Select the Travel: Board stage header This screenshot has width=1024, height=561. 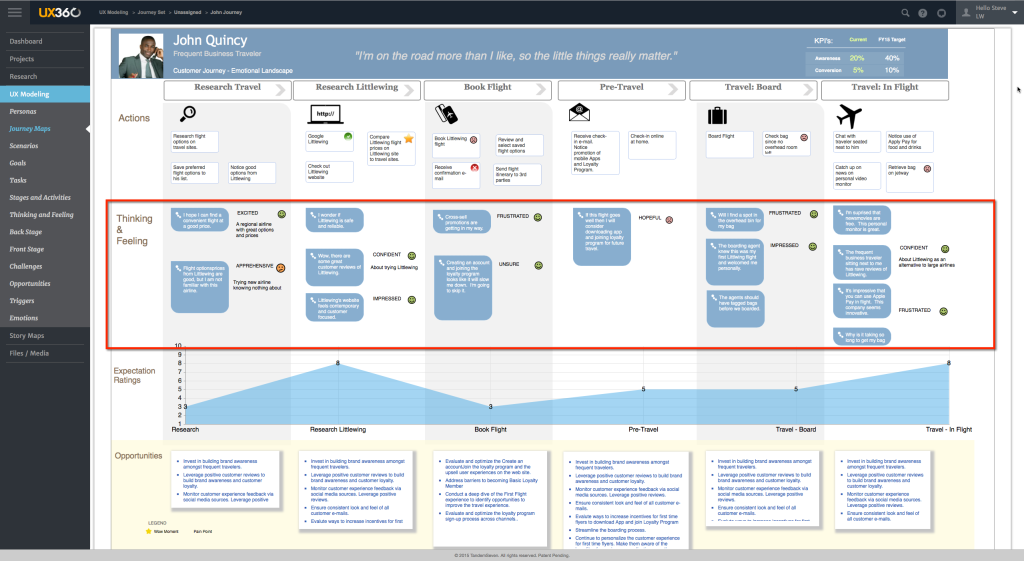click(753, 89)
